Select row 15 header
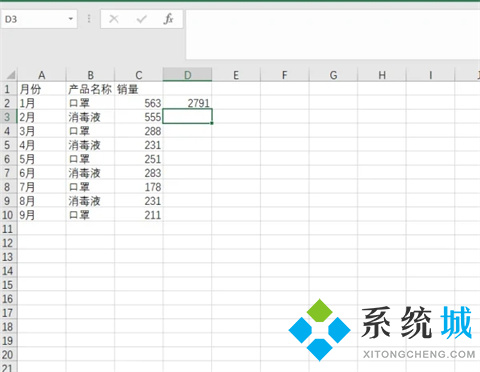The width and height of the screenshot is (480, 372). (8, 285)
